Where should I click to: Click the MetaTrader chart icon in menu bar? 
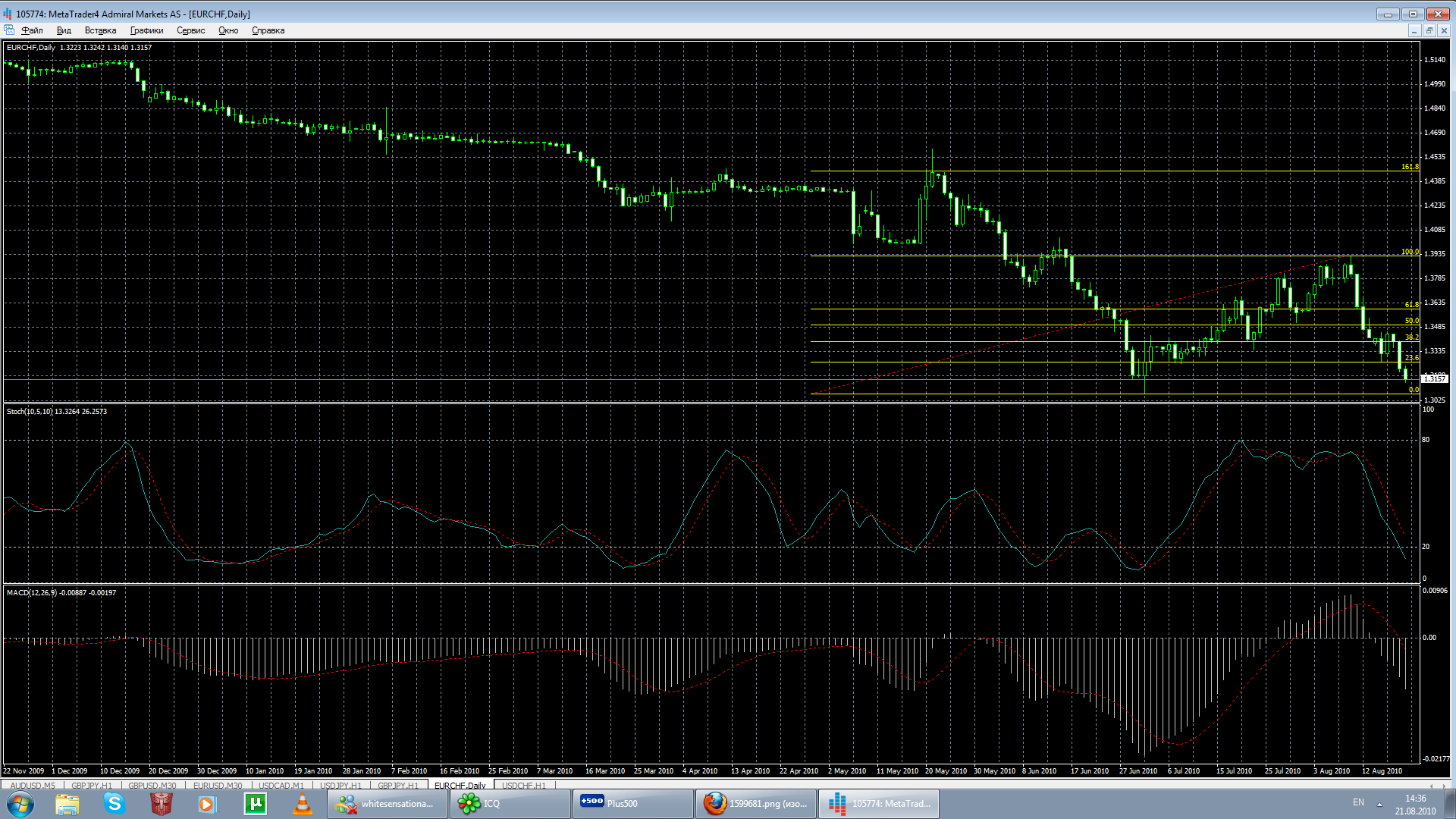(x=9, y=30)
